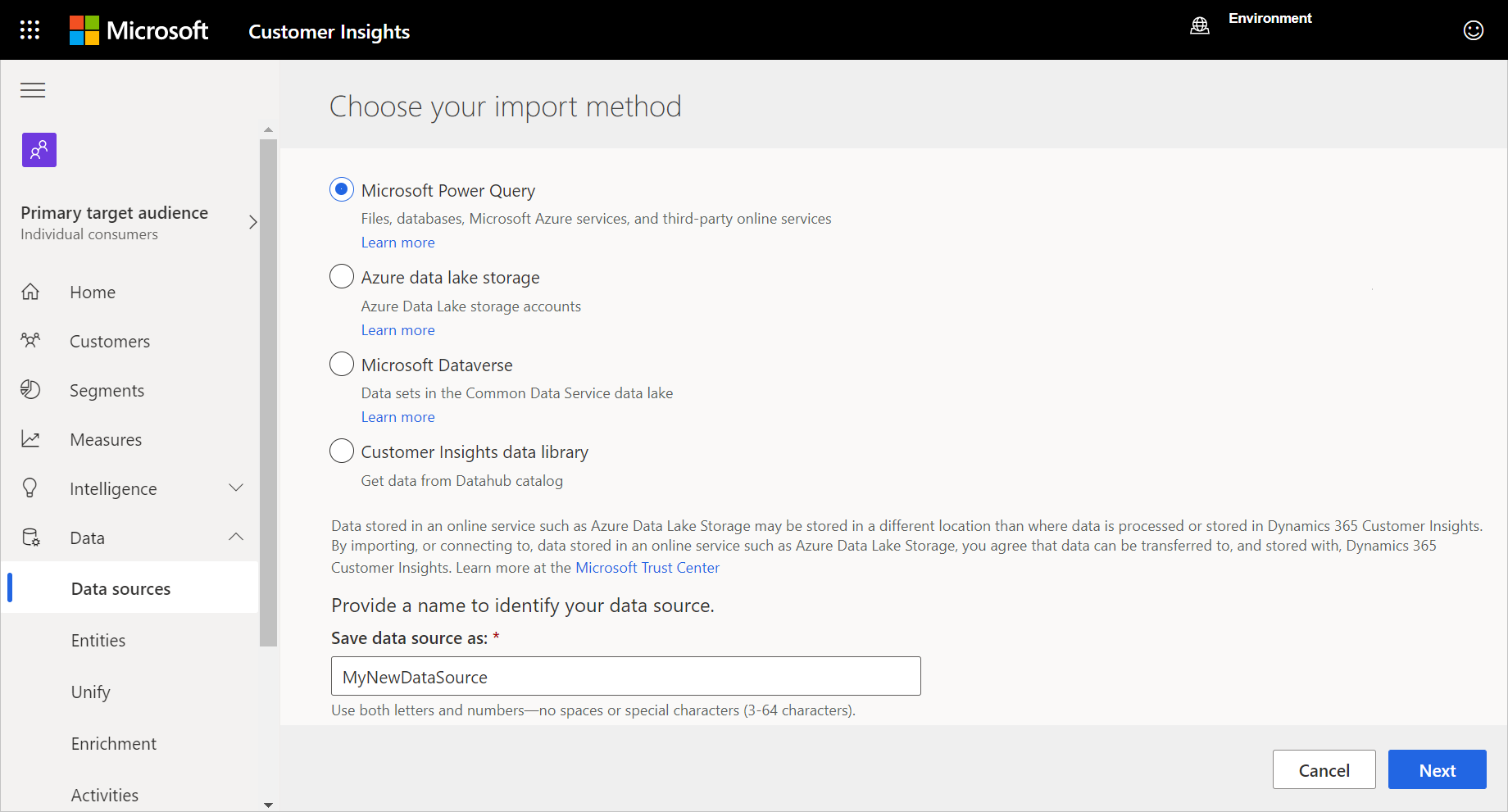The width and height of the screenshot is (1508, 812).
Task: Click the Save data source as field
Action: 625,677
